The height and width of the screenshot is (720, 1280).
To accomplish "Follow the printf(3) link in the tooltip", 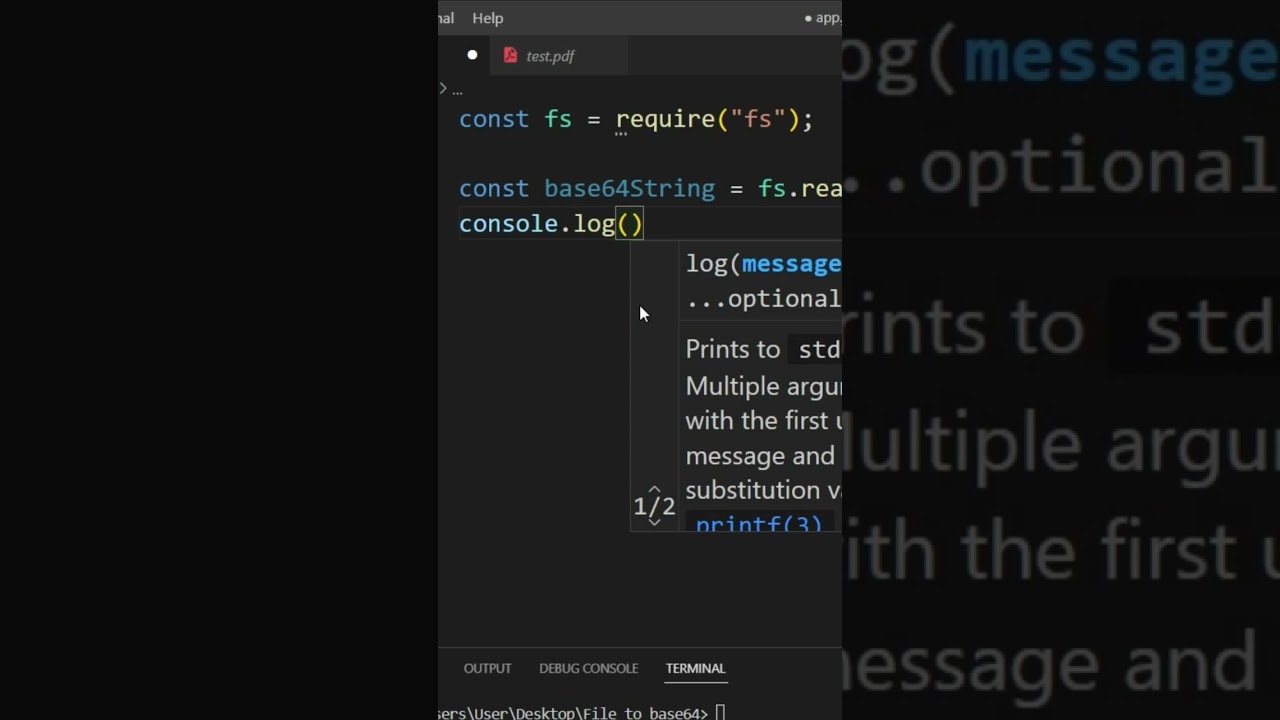I will pyautogui.click(x=759, y=524).
